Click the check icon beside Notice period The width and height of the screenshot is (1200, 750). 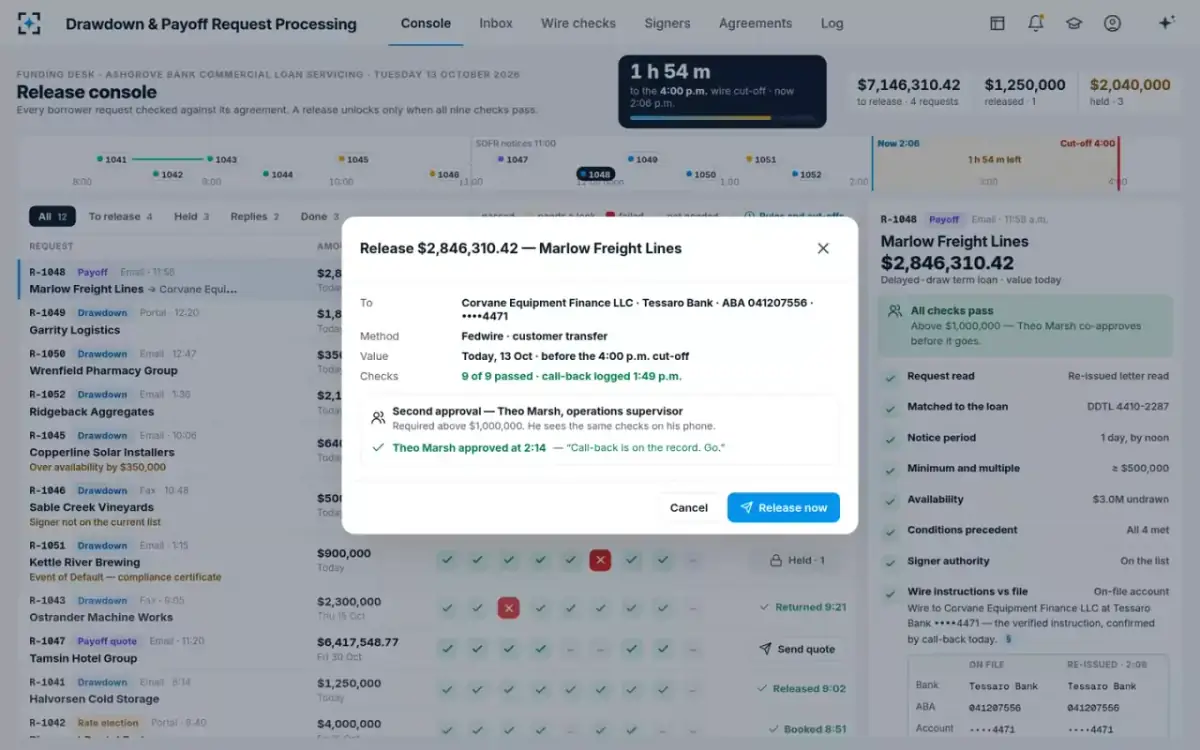890,438
